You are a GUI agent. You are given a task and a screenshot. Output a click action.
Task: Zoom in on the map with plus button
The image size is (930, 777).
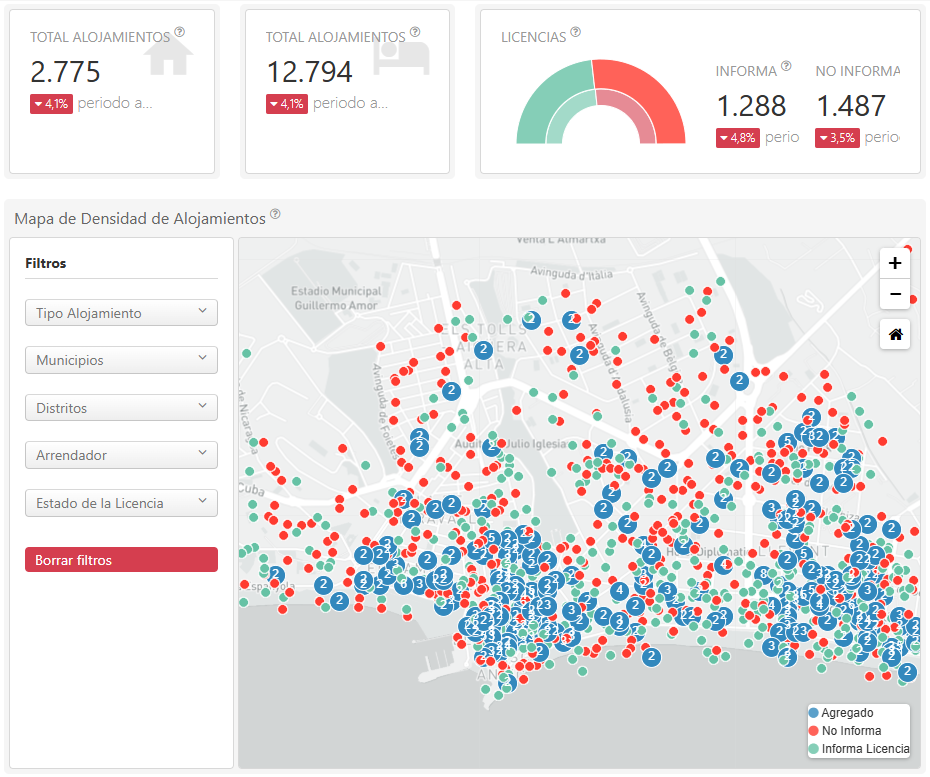895,263
